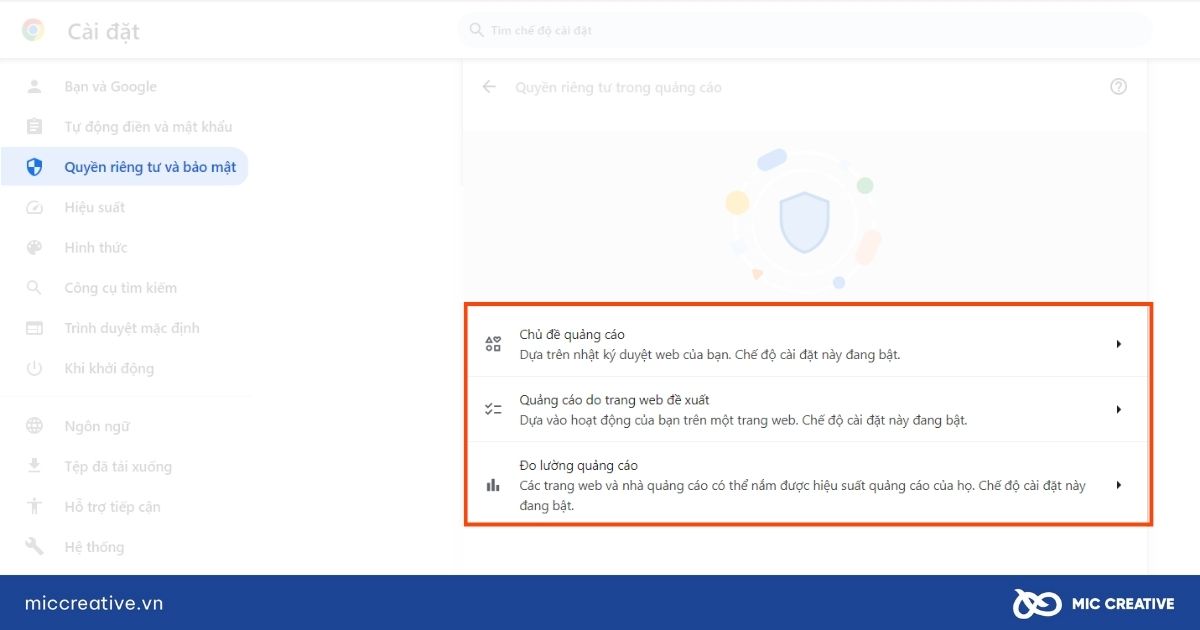
Task: Click the Cài đặt page title
Action: coord(104,32)
